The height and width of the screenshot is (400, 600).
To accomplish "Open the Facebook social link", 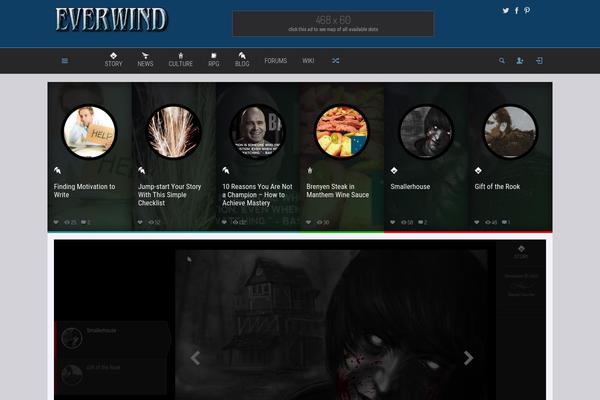I will point(517,11).
